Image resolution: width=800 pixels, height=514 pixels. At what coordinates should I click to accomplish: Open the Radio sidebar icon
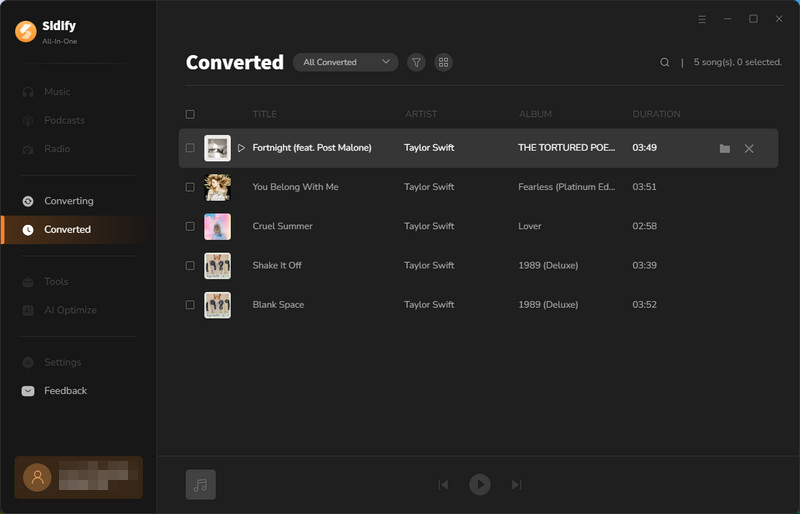(28, 149)
